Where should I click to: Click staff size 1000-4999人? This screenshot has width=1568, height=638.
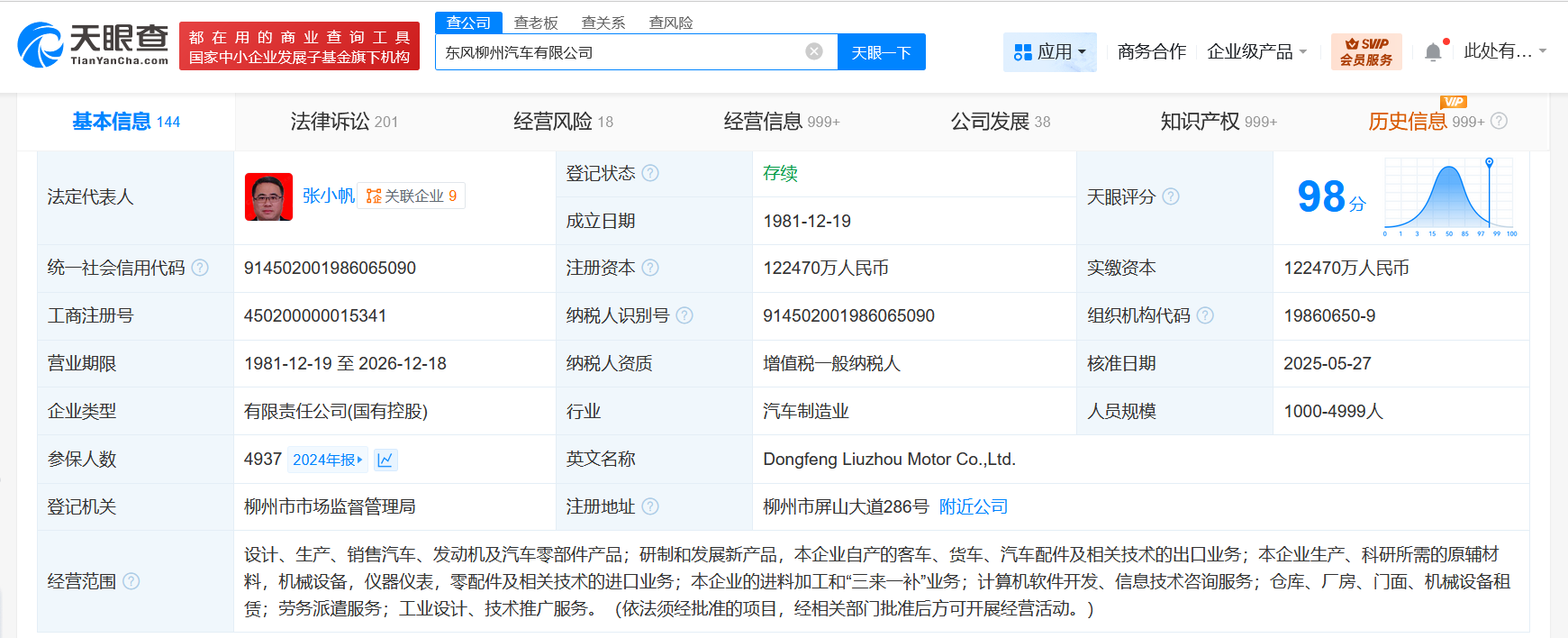coord(1333,411)
